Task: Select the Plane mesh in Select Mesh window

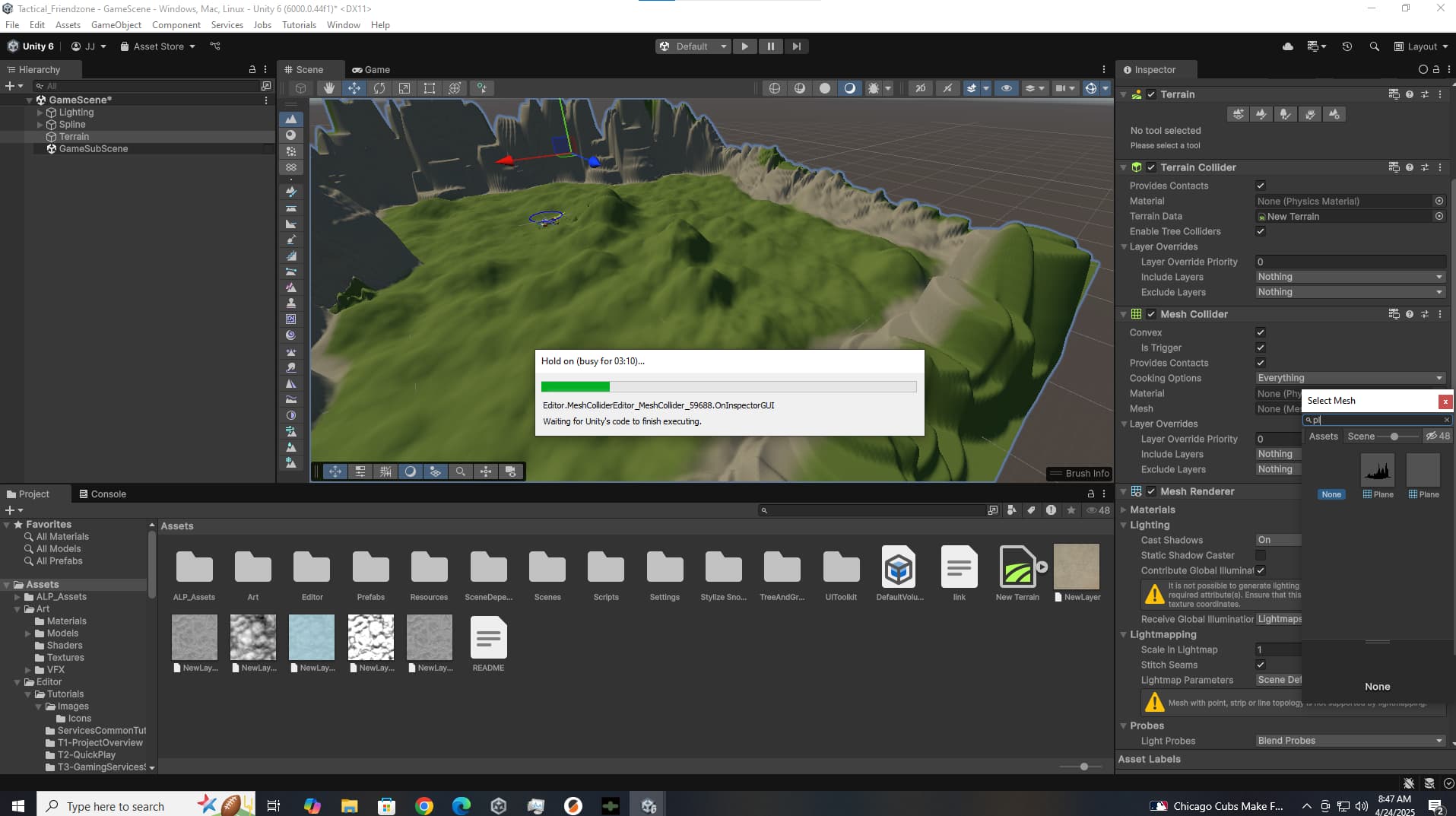Action: click(x=1378, y=469)
